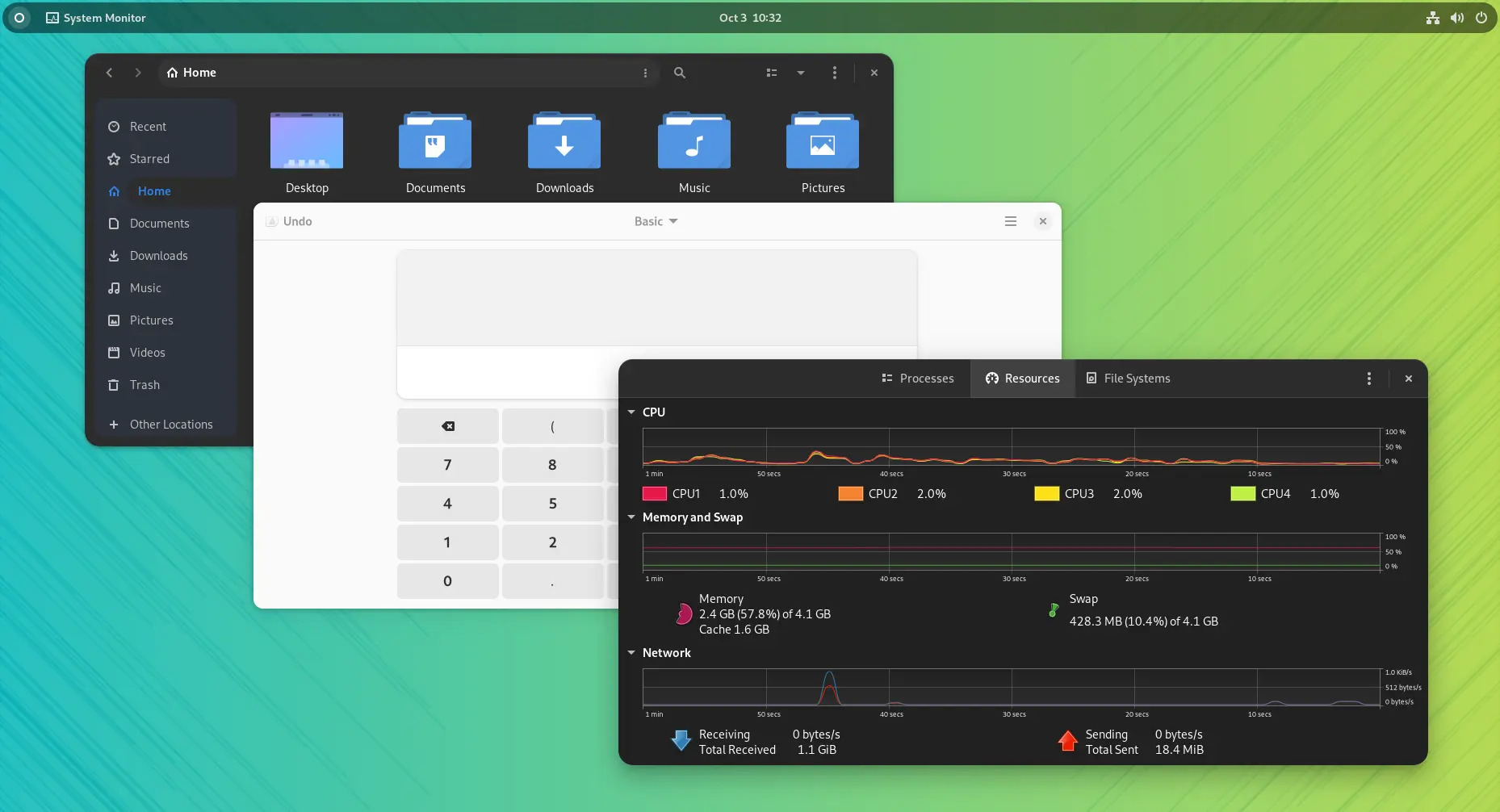1500x812 pixels.
Task: Click the search icon in Files
Action: click(680, 73)
